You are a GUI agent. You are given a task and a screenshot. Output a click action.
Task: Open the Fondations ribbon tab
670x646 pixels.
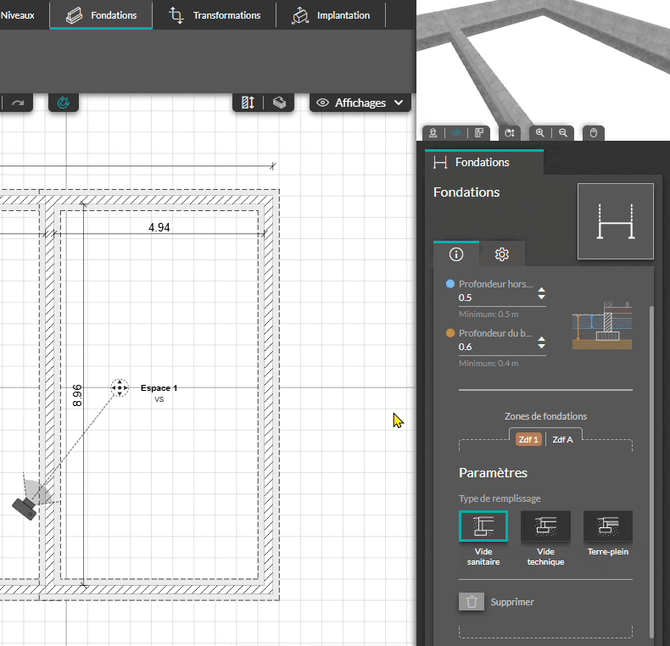pos(101,15)
